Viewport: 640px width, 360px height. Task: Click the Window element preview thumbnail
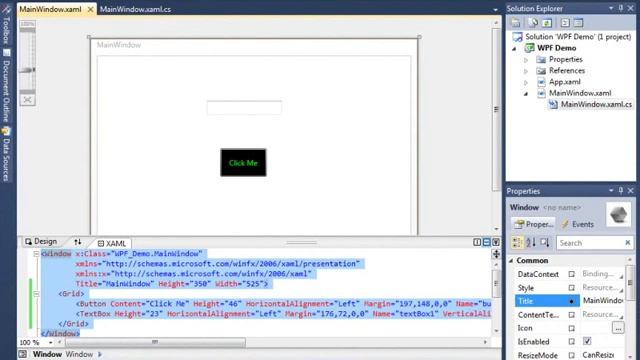pyautogui.click(x=618, y=214)
